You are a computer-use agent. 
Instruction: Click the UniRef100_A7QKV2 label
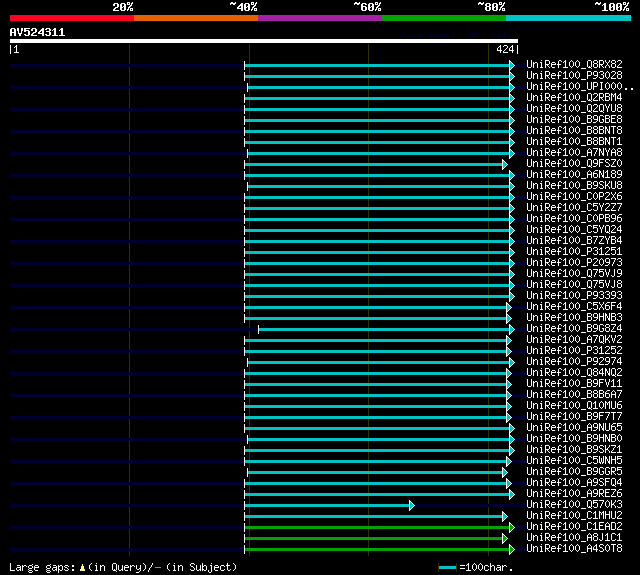[574, 340]
